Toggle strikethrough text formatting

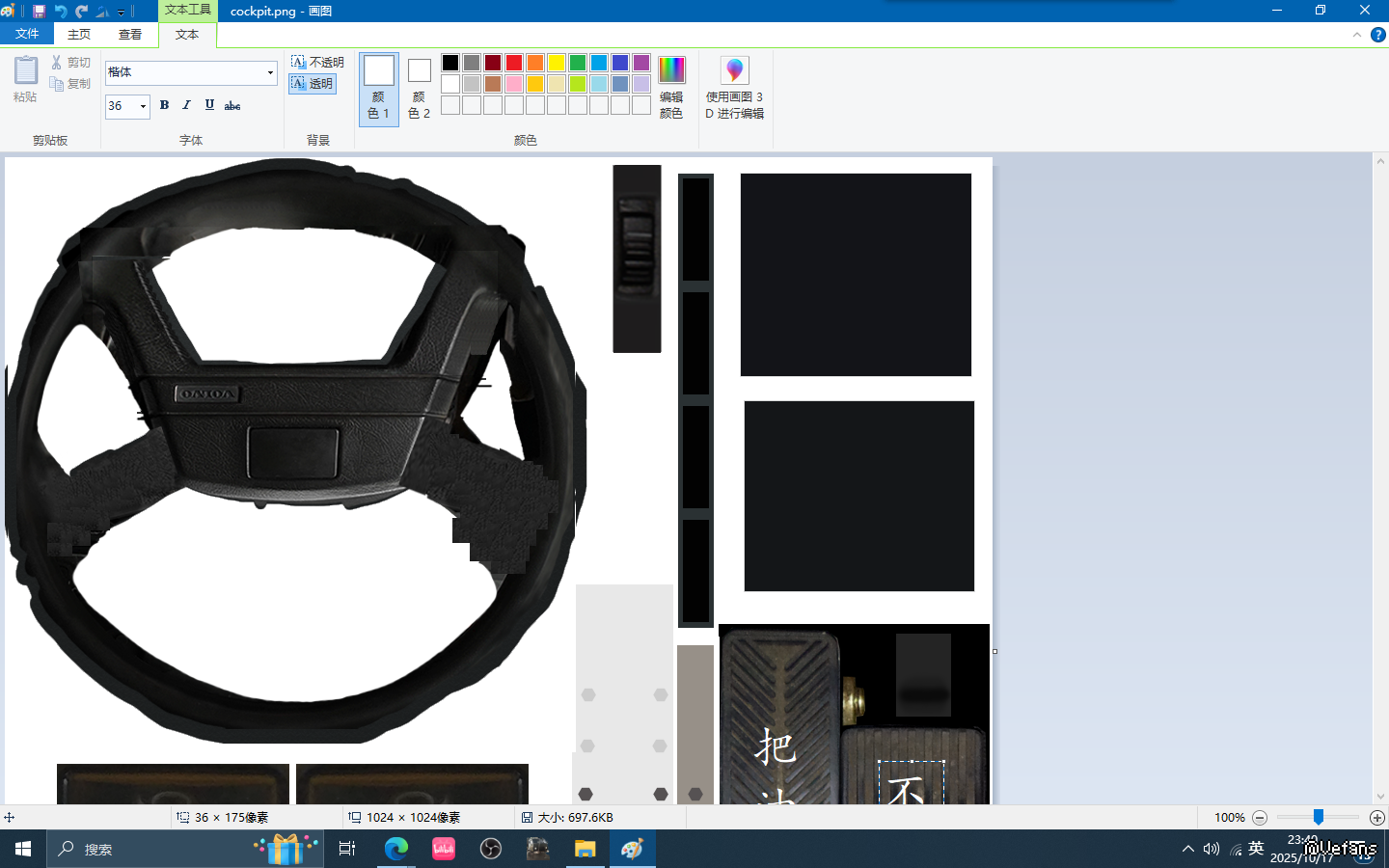232,105
